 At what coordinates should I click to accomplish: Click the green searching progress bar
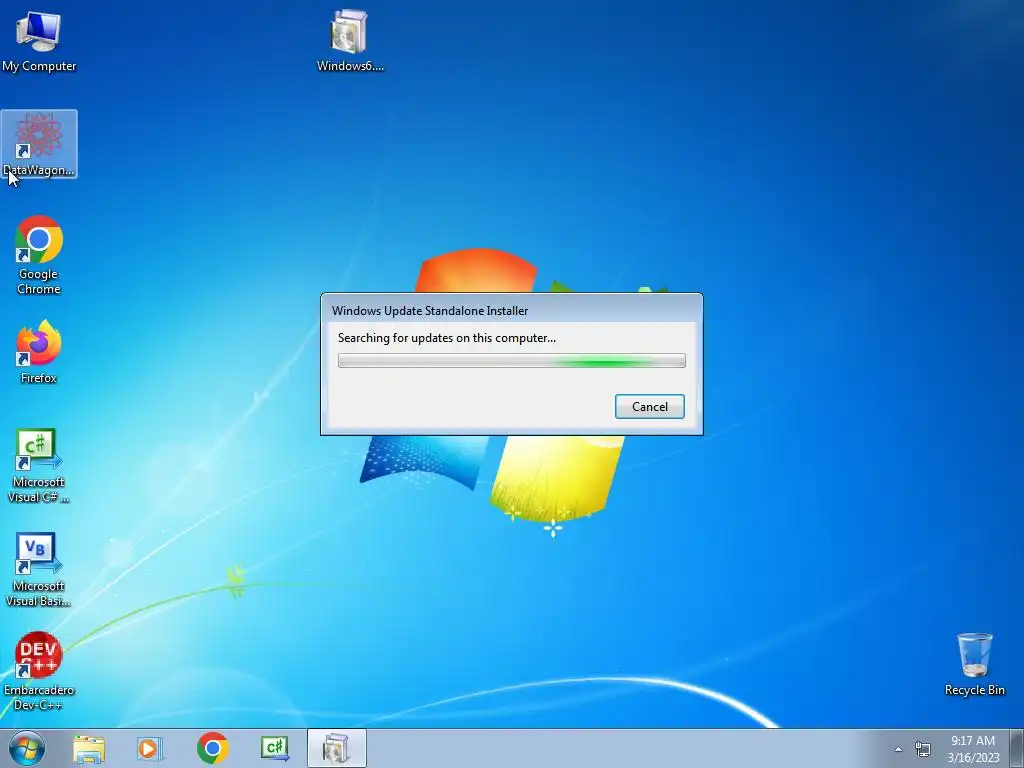tap(511, 360)
